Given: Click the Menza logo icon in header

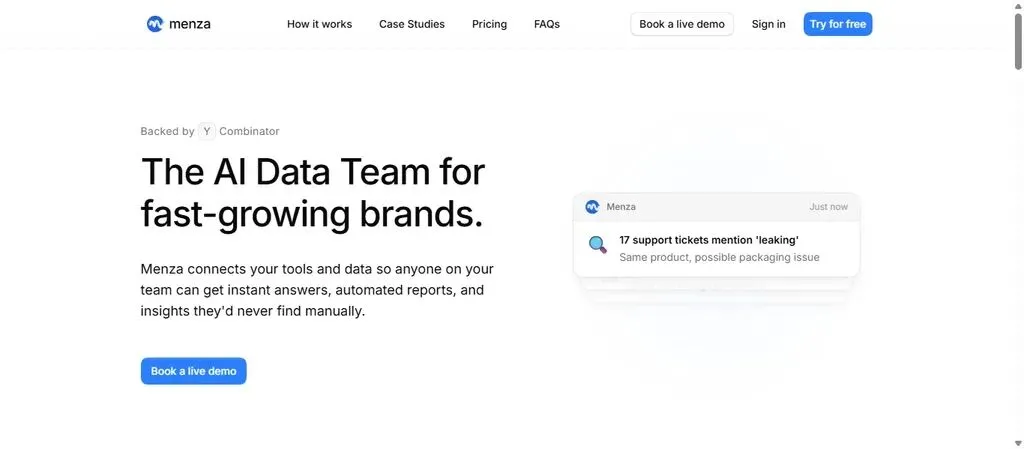Looking at the screenshot, I should pyautogui.click(x=155, y=24).
